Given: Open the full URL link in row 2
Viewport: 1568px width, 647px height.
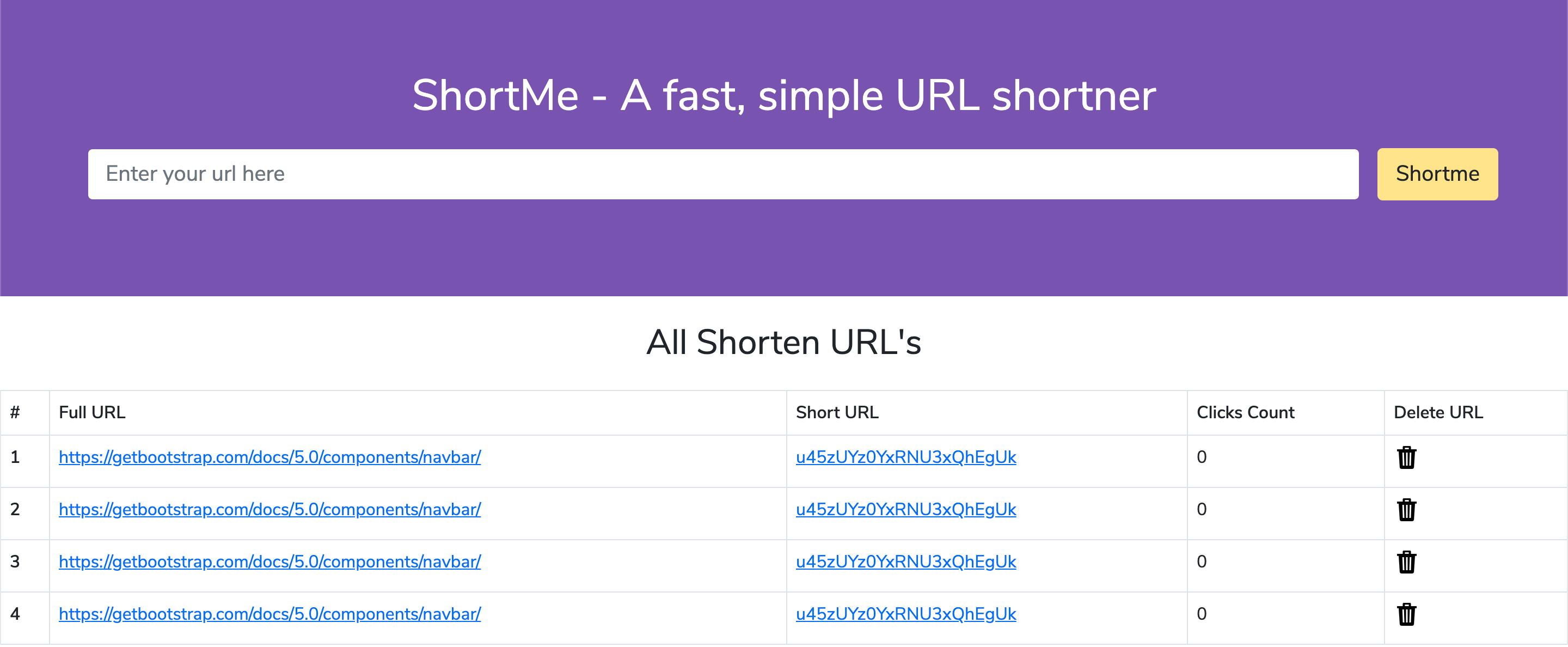Looking at the screenshot, I should 269,509.
